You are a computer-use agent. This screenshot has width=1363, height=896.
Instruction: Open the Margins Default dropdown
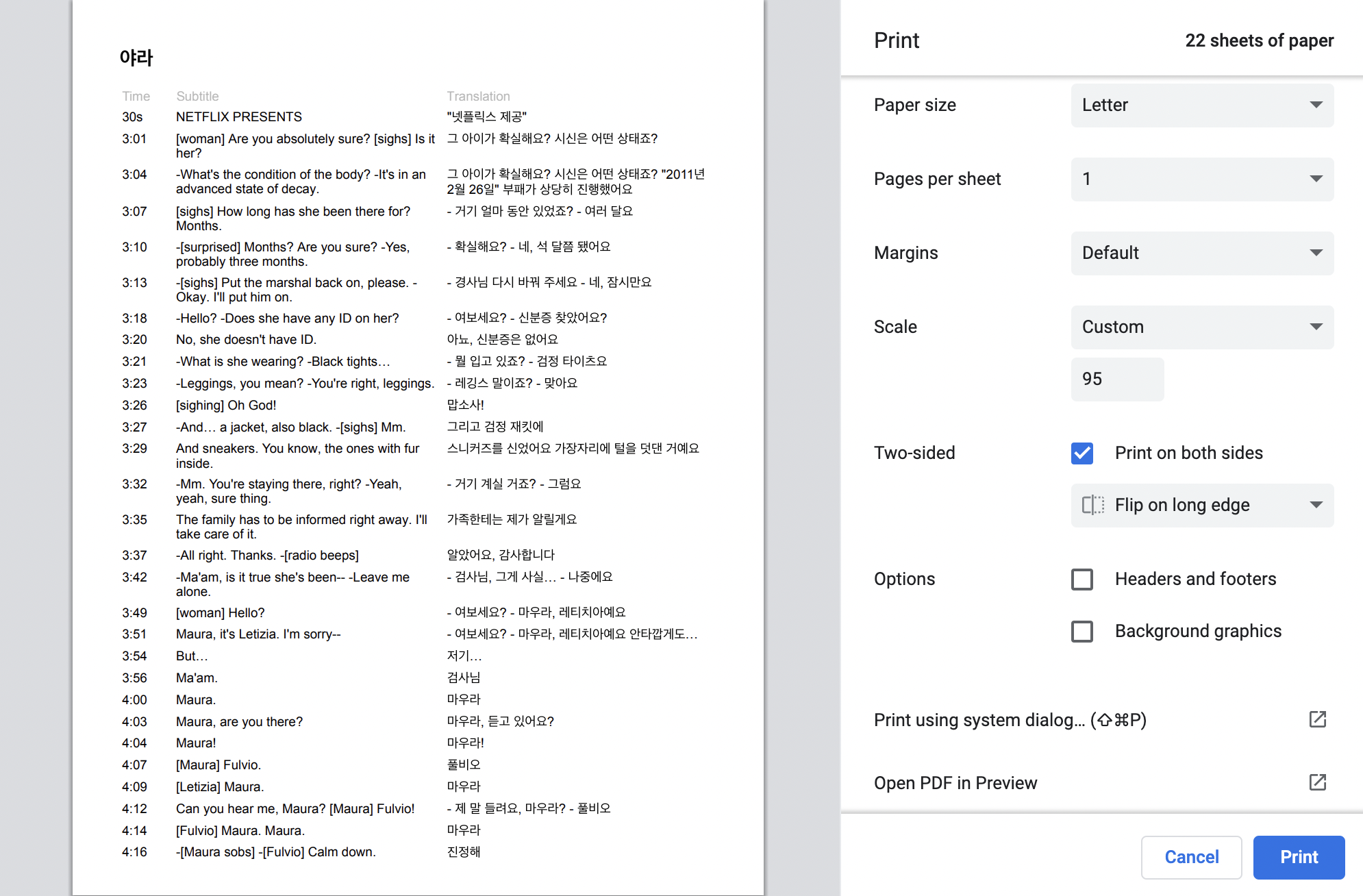1201,253
